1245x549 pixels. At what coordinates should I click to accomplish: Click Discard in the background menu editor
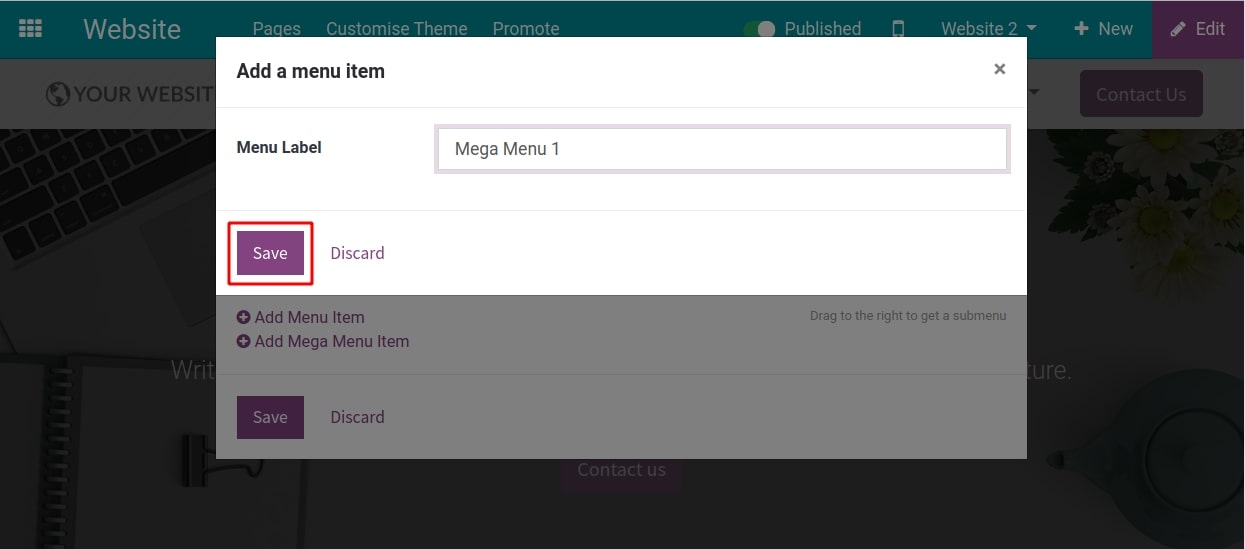[x=357, y=417]
